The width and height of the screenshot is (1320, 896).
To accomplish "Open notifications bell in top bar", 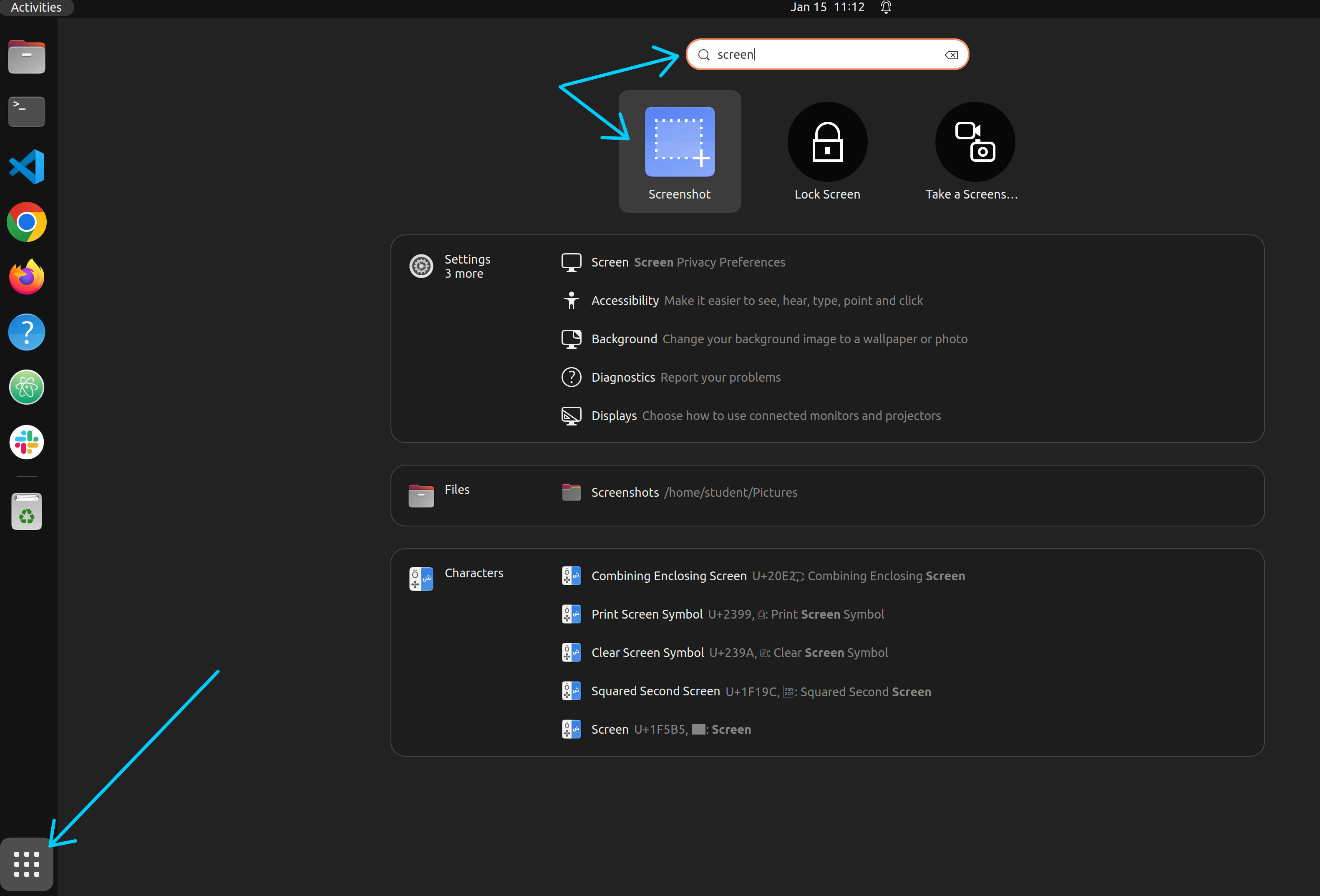I will click(x=886, y=8).
